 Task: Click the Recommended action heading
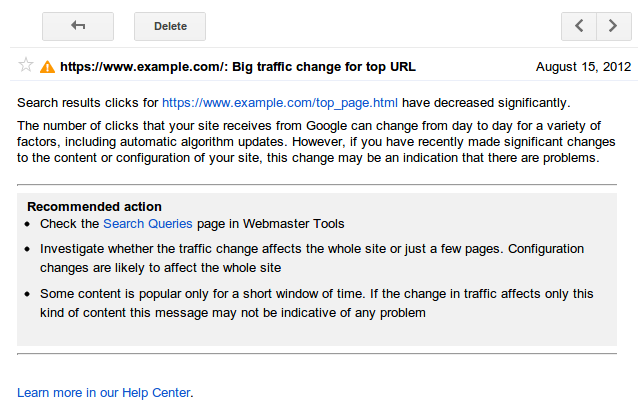click(94, 207)
